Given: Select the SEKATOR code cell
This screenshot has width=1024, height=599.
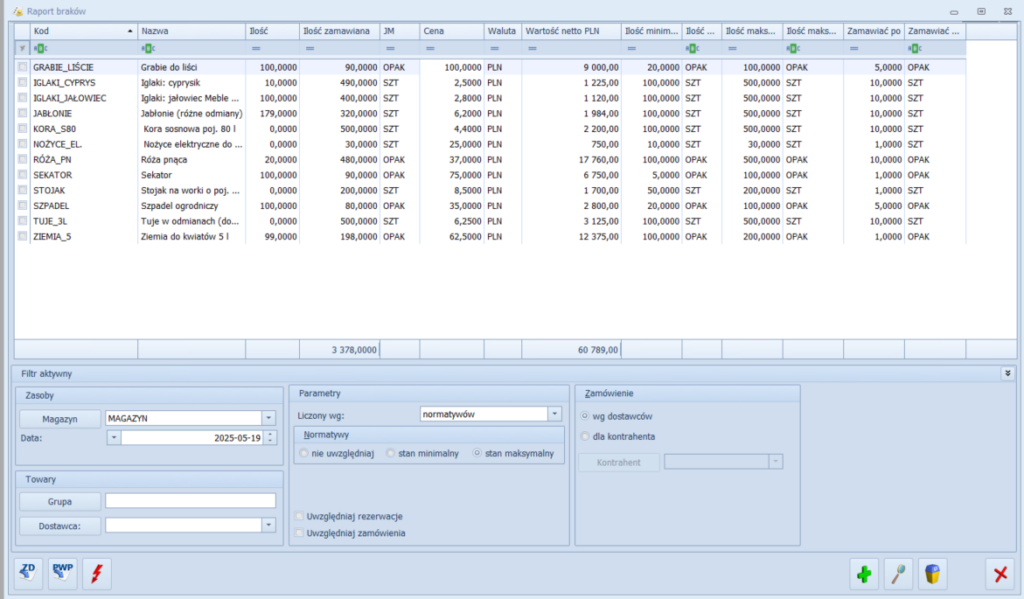Looking at the screenshot, I should click(x=84, y=175).
